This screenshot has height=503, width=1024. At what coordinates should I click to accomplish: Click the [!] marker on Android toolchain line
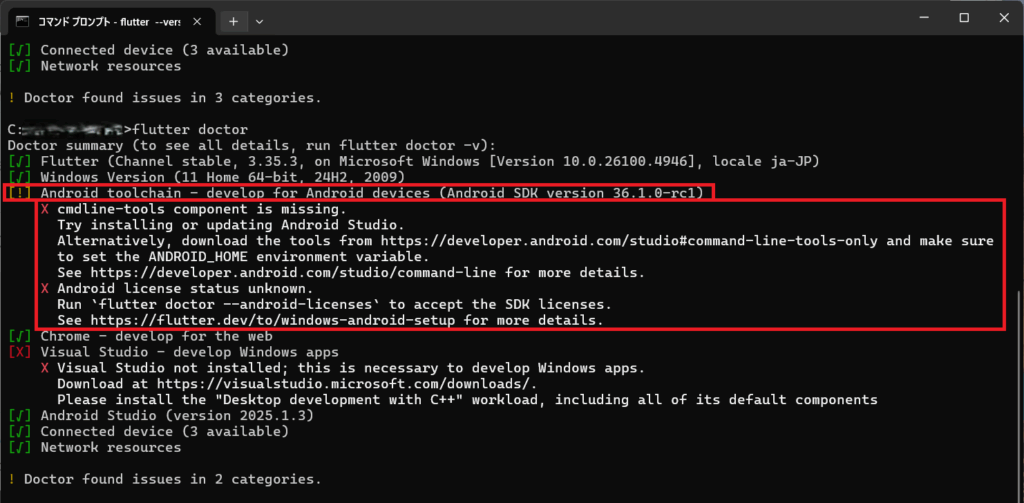(x=19, y=193)
